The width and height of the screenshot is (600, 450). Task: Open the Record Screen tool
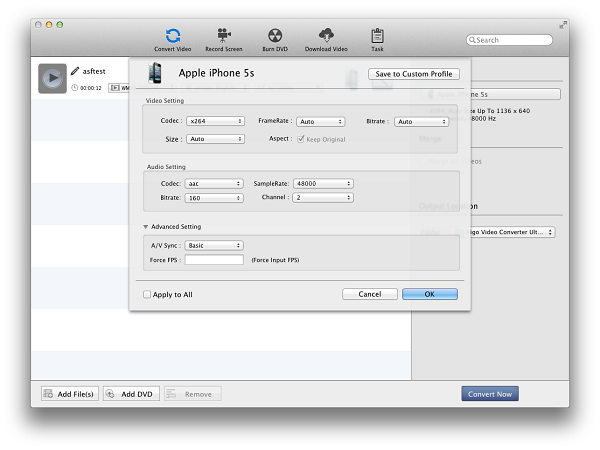(x=223, y=40)
